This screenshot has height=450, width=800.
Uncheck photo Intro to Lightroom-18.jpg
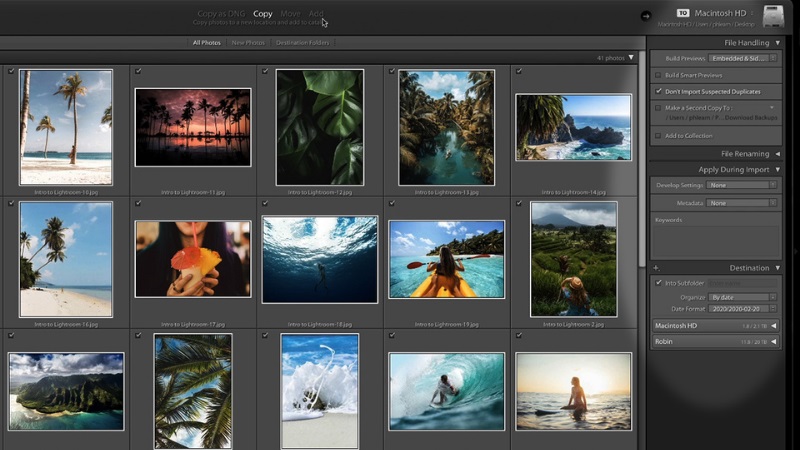pyautogui.click(x=265, y=203)
